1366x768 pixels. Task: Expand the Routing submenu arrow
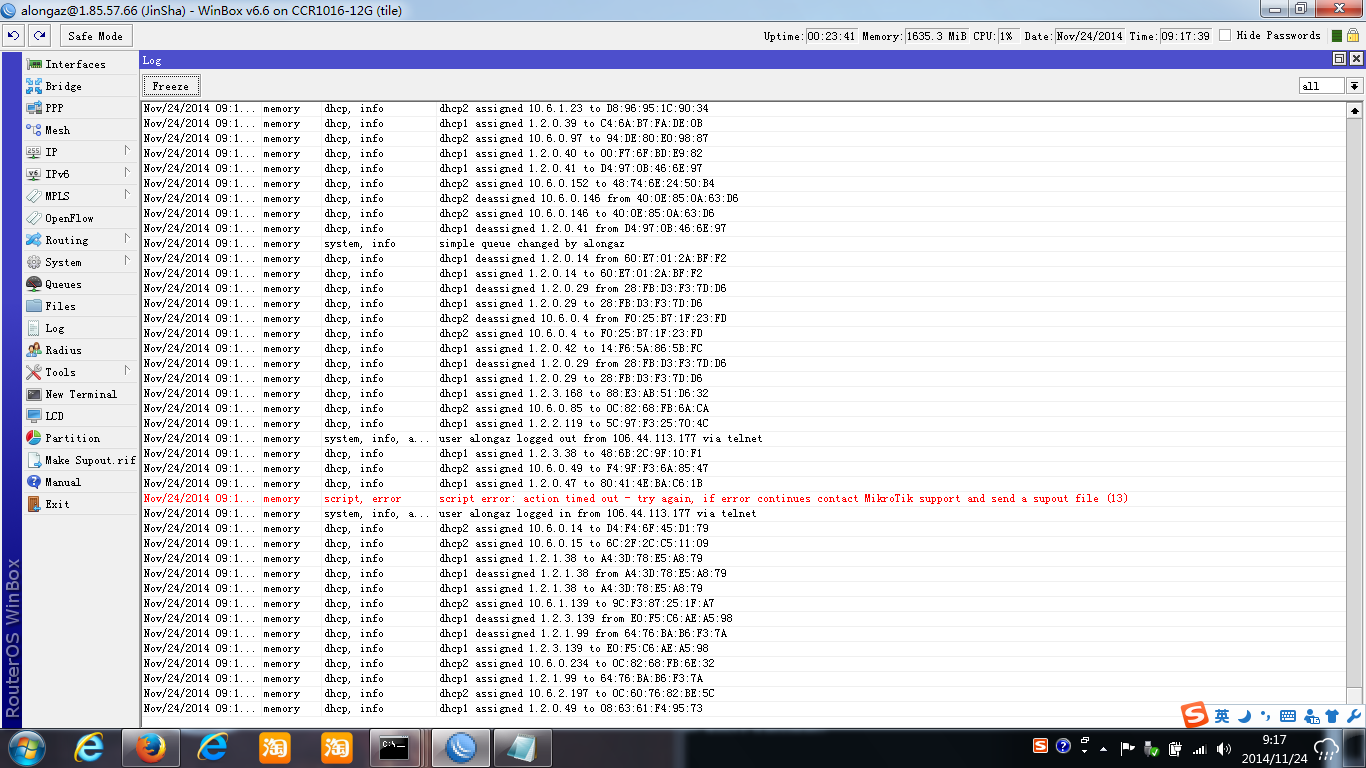pos(127,239)
